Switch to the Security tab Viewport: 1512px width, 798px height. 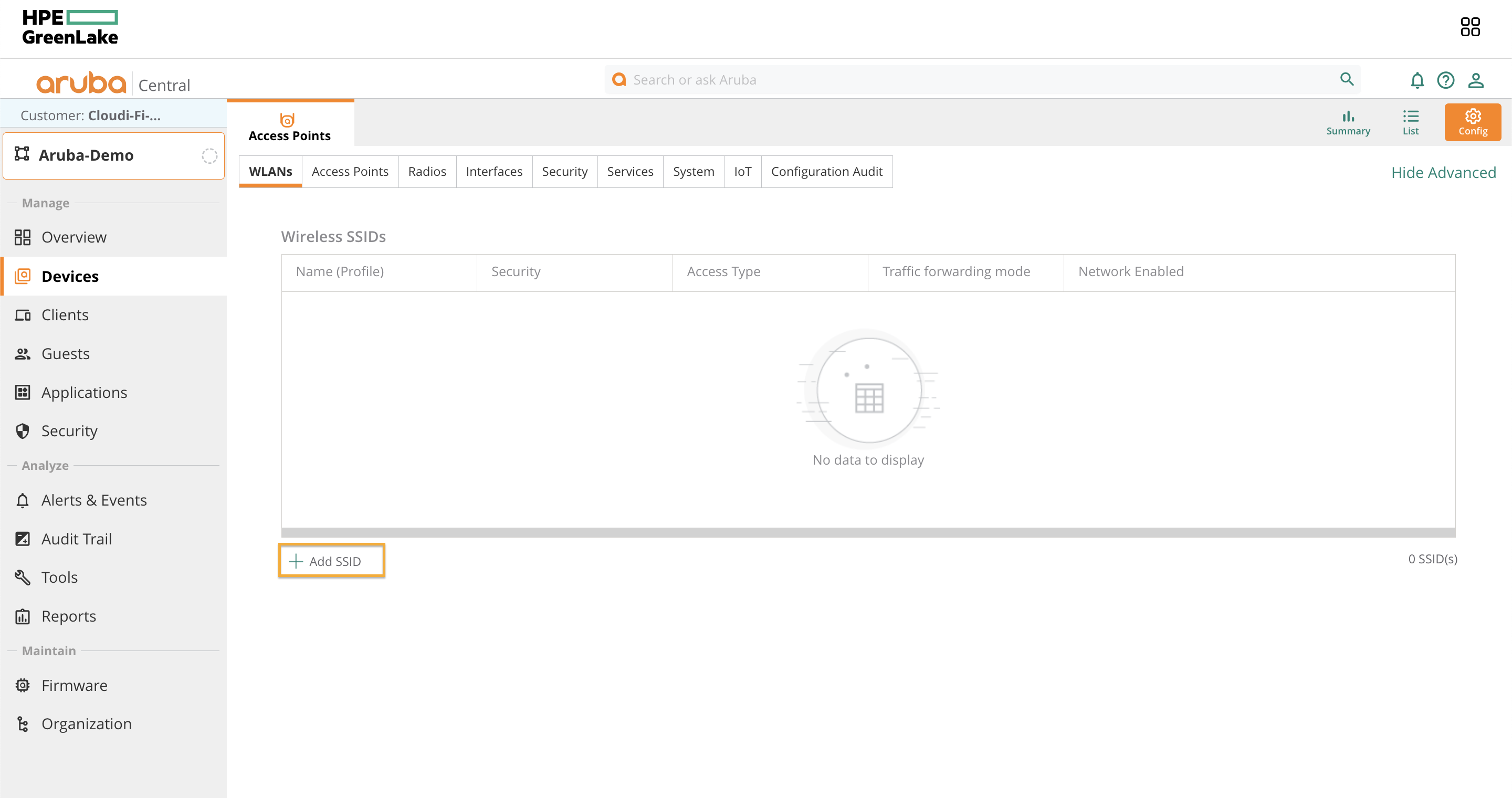point(564,171)
